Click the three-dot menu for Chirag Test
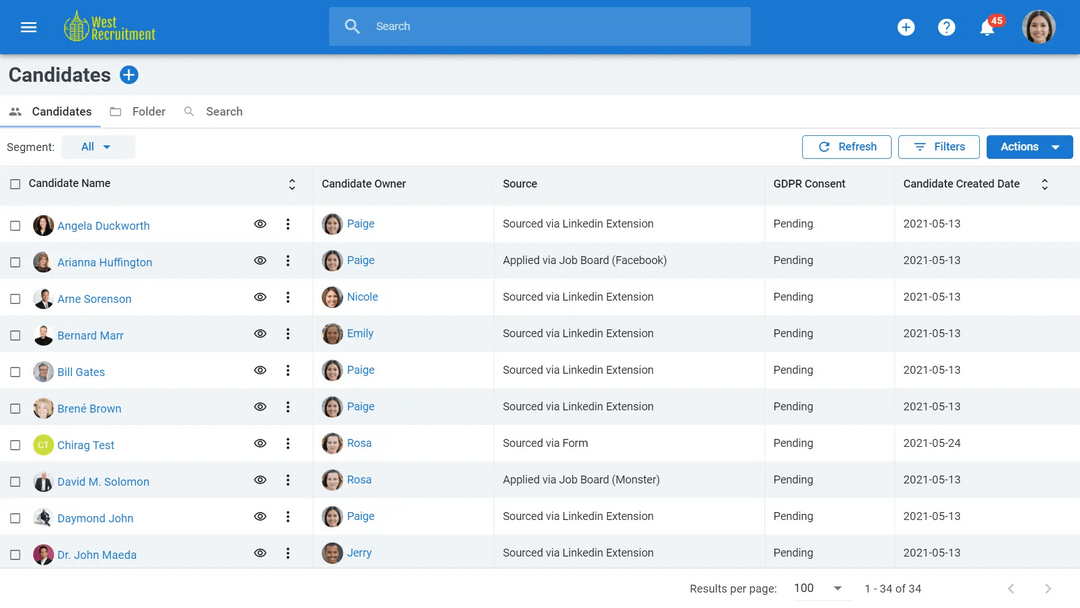The height and width of the screenshot is (608, 1080). [x=288, y=444]
